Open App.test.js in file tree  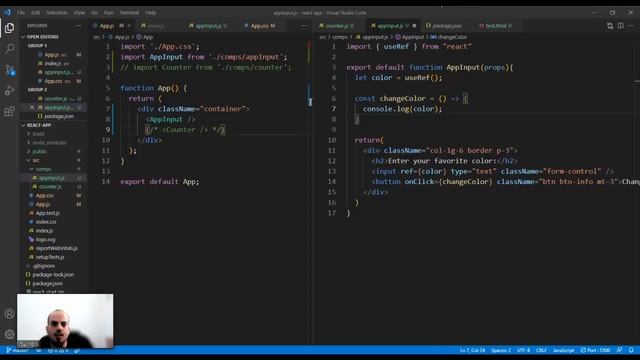47,213
